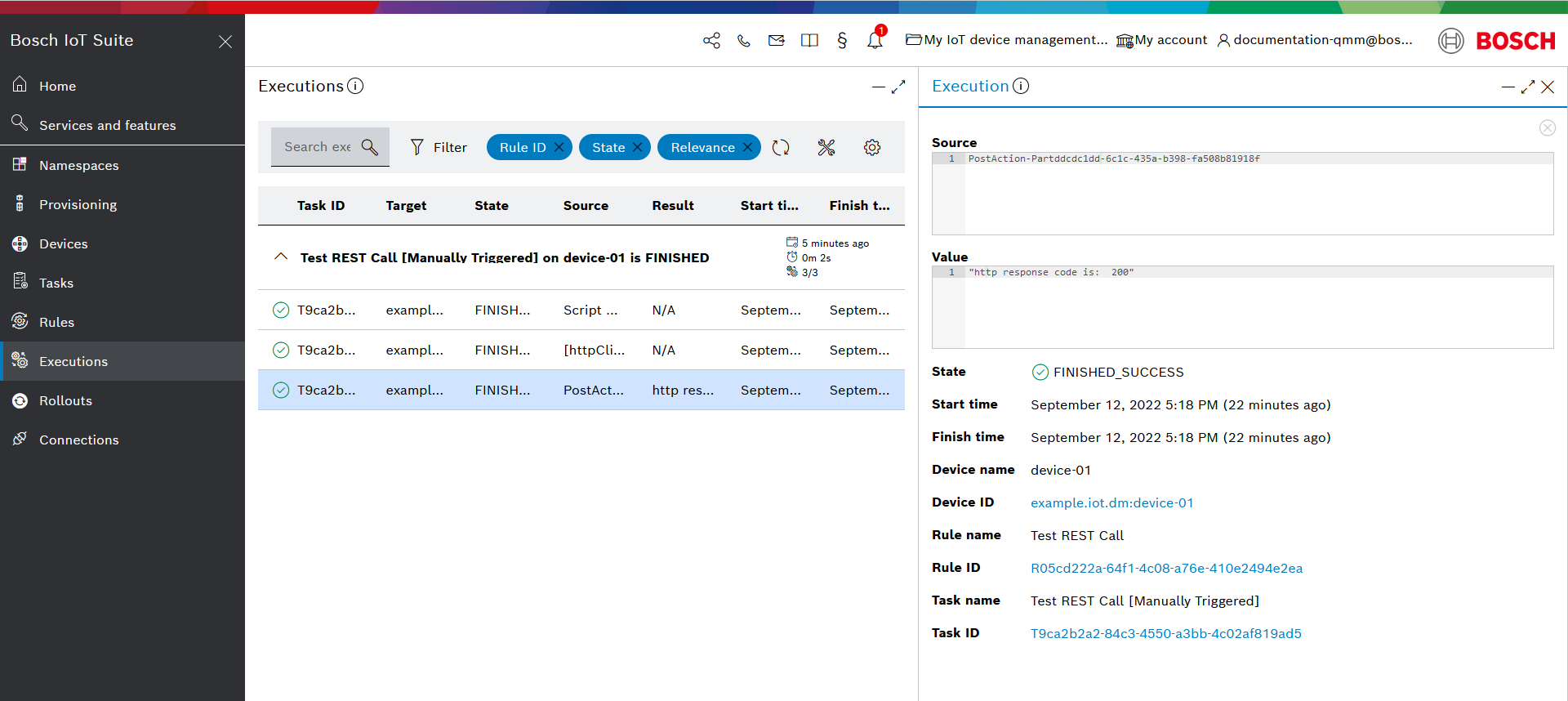Click the phone contact icon

(x=744, y=40)
